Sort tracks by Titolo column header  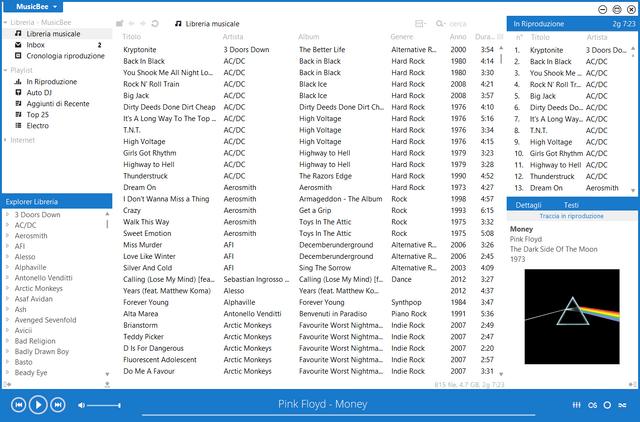(x=132, y=37)
